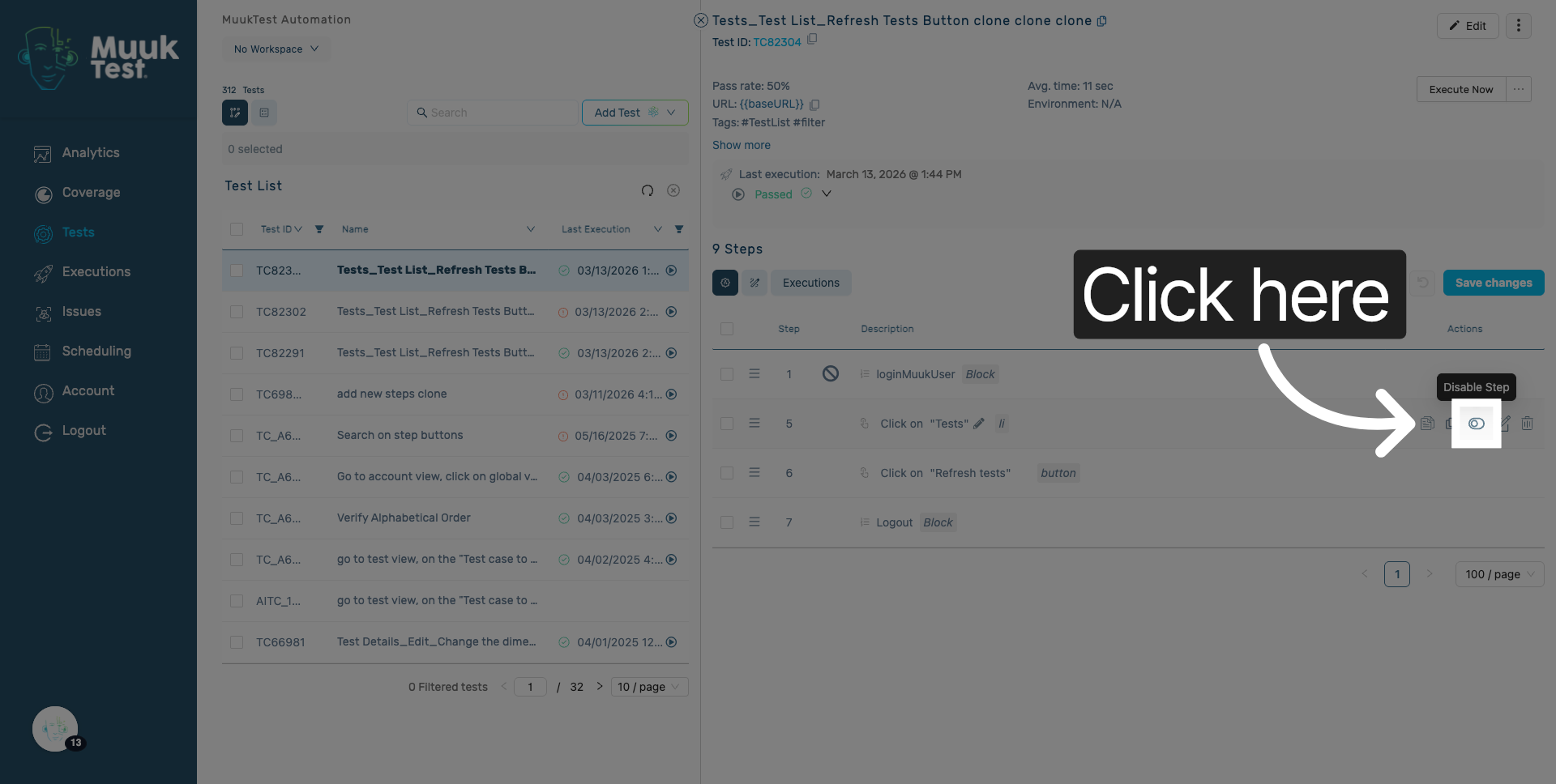The image size is (1556, 784).
Task: Close the test detail panel with X icon
Action: [701, 20]
